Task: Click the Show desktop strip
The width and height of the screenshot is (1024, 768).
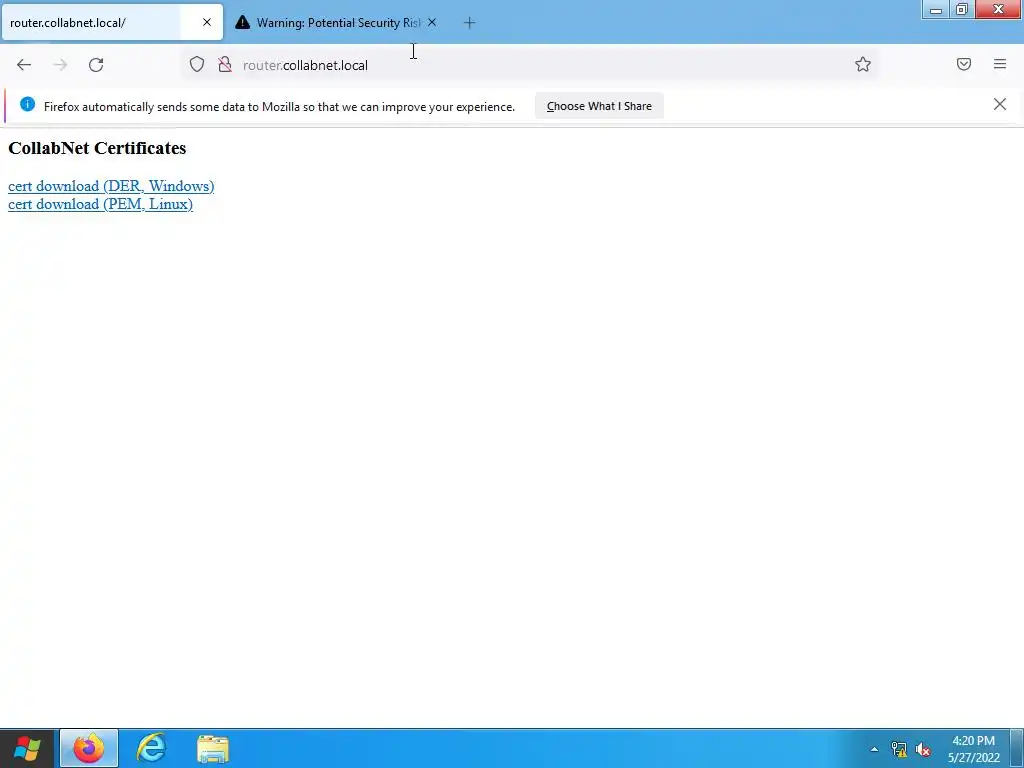Action: coord(1017,748)
